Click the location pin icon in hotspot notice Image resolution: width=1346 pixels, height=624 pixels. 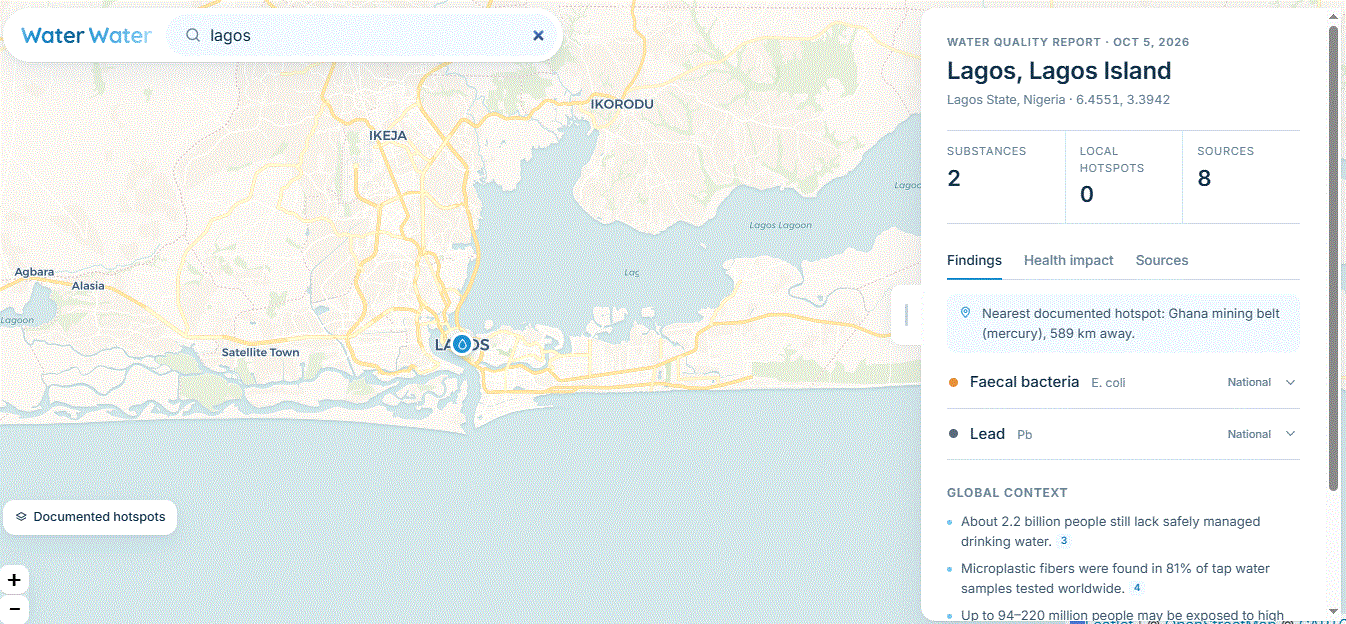(965, 313)
